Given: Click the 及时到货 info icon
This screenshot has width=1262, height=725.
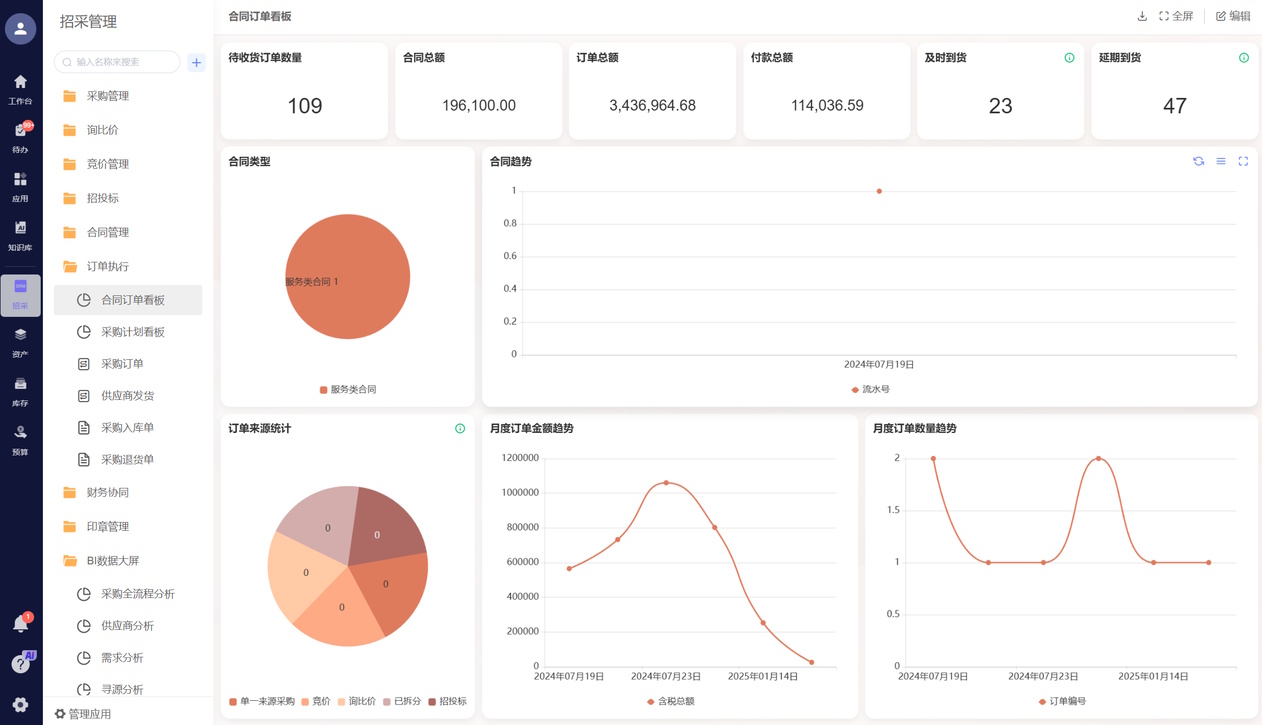Looking at the screenshot, I should [1069, 58].
